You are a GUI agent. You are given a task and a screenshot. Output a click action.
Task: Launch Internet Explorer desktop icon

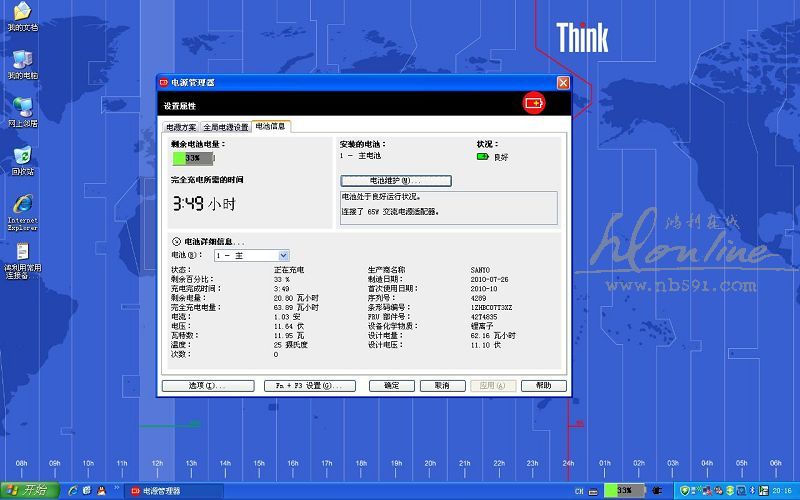pyautogui.click(x=22, y=207)
